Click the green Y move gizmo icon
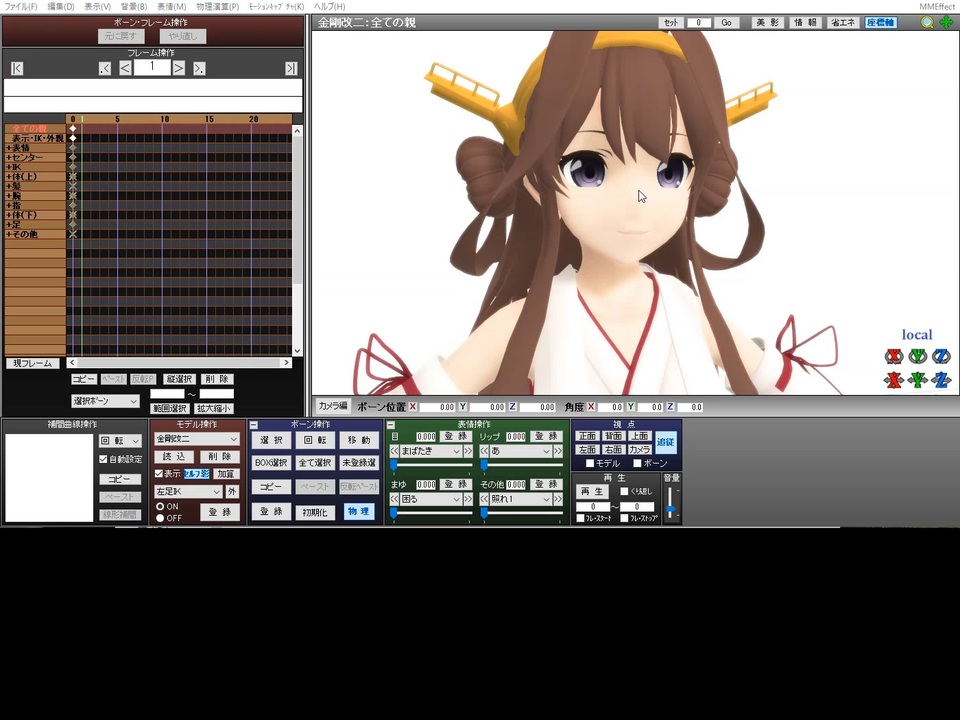This screenshot has height=720, width=960. [917, 380]
